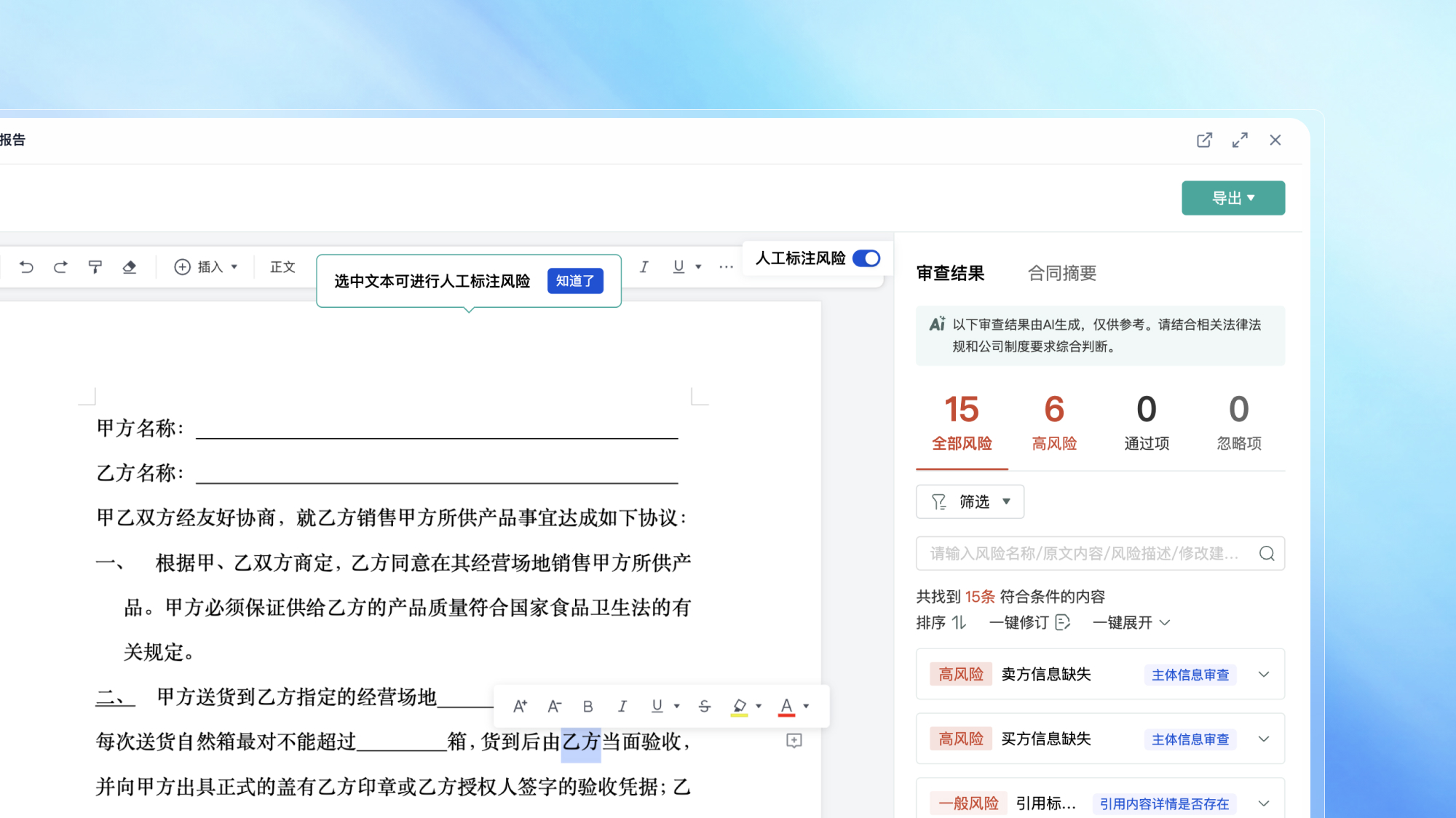This screenshot has width=1456, height=818.
Task: Apply red font color
Action: [786, 706]
